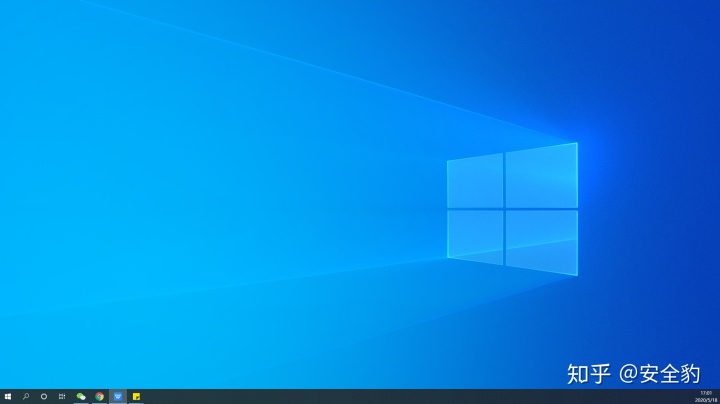Open the taskbar search magnifier
This screenshot has width=720, height=404.
point(26,396)
